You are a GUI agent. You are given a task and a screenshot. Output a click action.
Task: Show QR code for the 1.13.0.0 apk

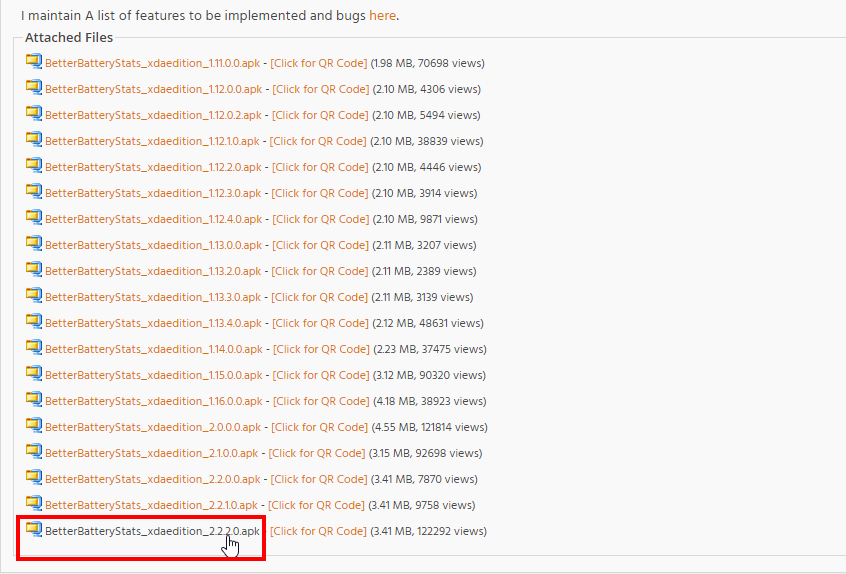(x=320, y=245)
